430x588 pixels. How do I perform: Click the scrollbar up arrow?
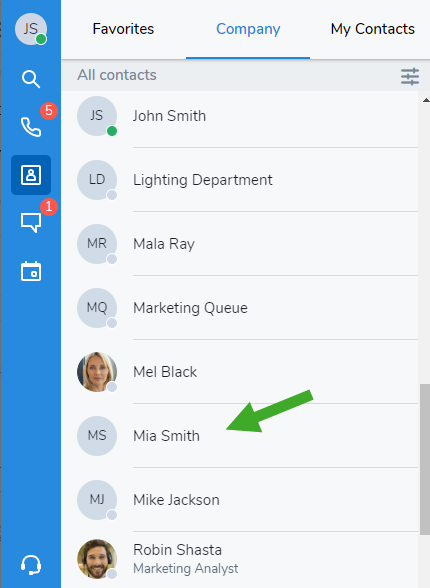click(426, 100)
